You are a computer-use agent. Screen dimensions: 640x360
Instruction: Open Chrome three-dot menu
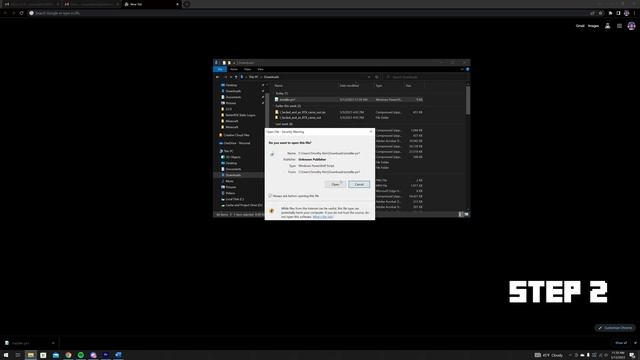tap(634, 13)
